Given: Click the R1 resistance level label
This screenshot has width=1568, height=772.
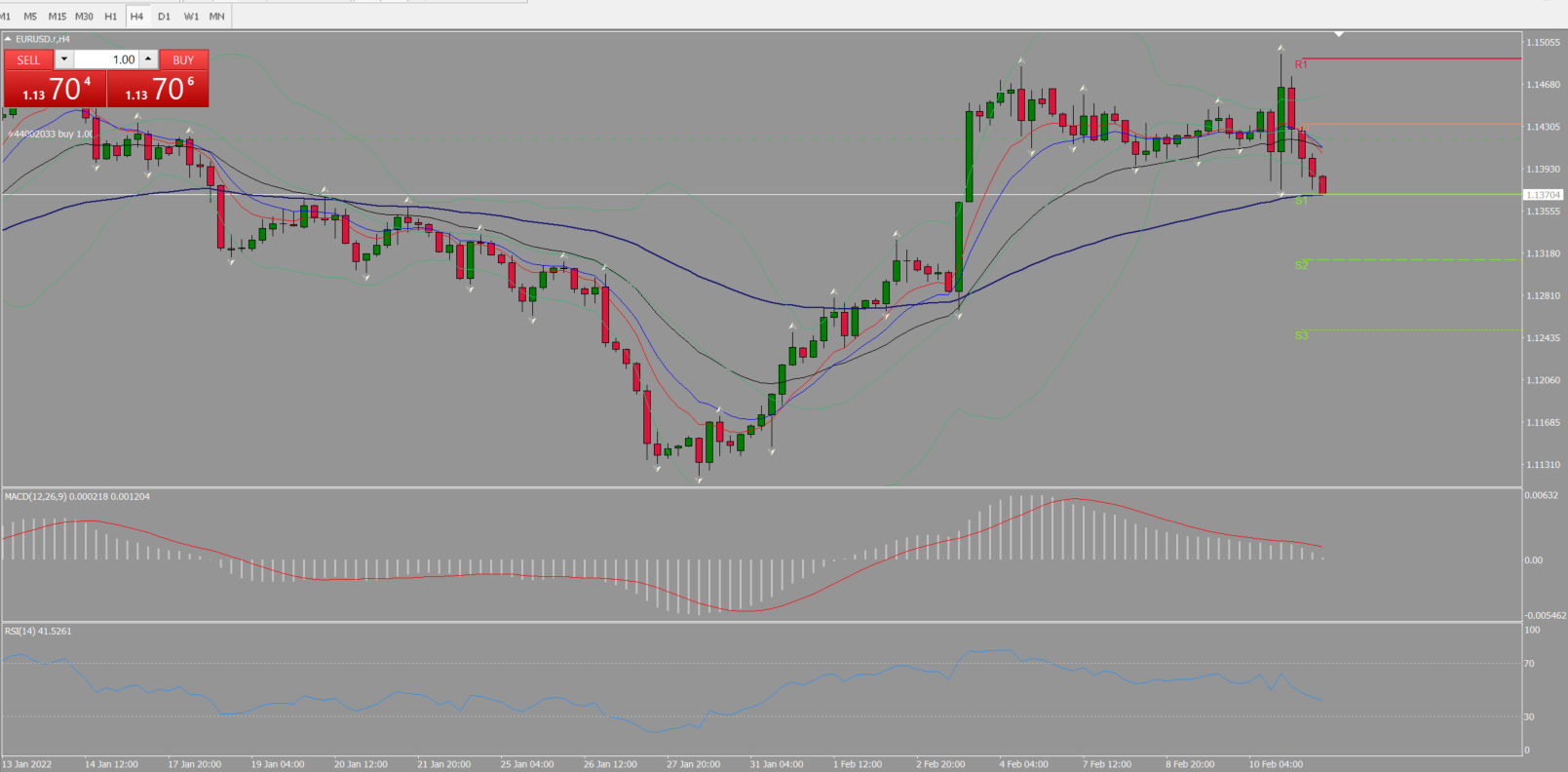Looking at the screenshot, I should point(1301,64).
